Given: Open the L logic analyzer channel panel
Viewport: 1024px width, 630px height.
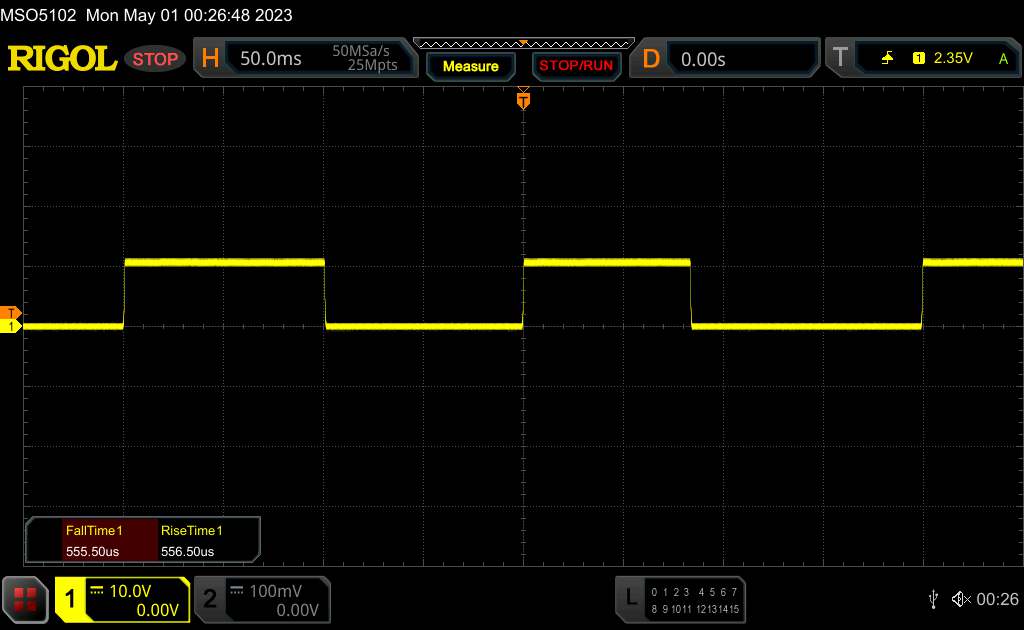Looking at the screenshot, I should point(680,599).
